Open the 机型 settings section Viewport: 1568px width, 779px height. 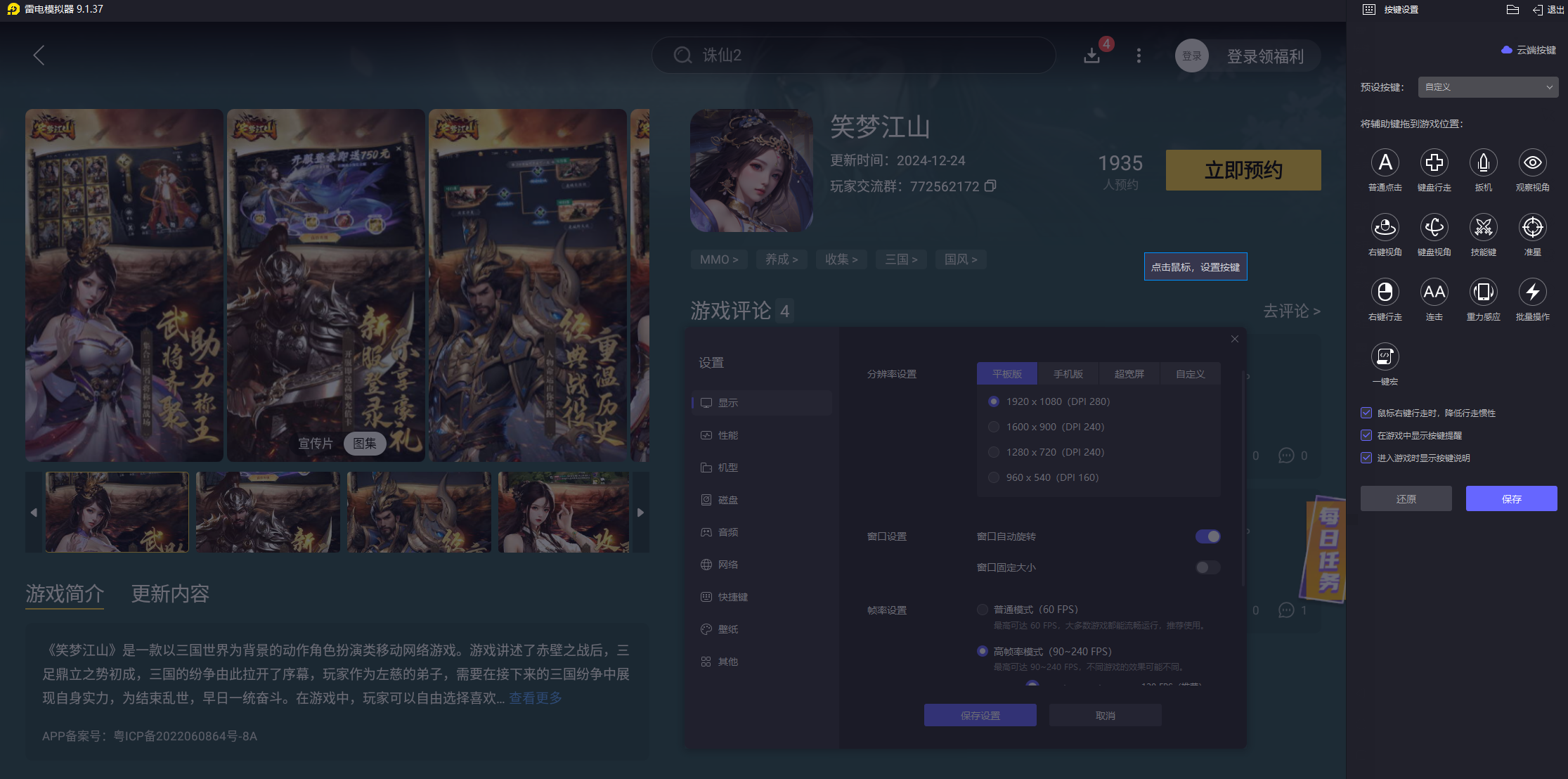(x=762, y=468)
